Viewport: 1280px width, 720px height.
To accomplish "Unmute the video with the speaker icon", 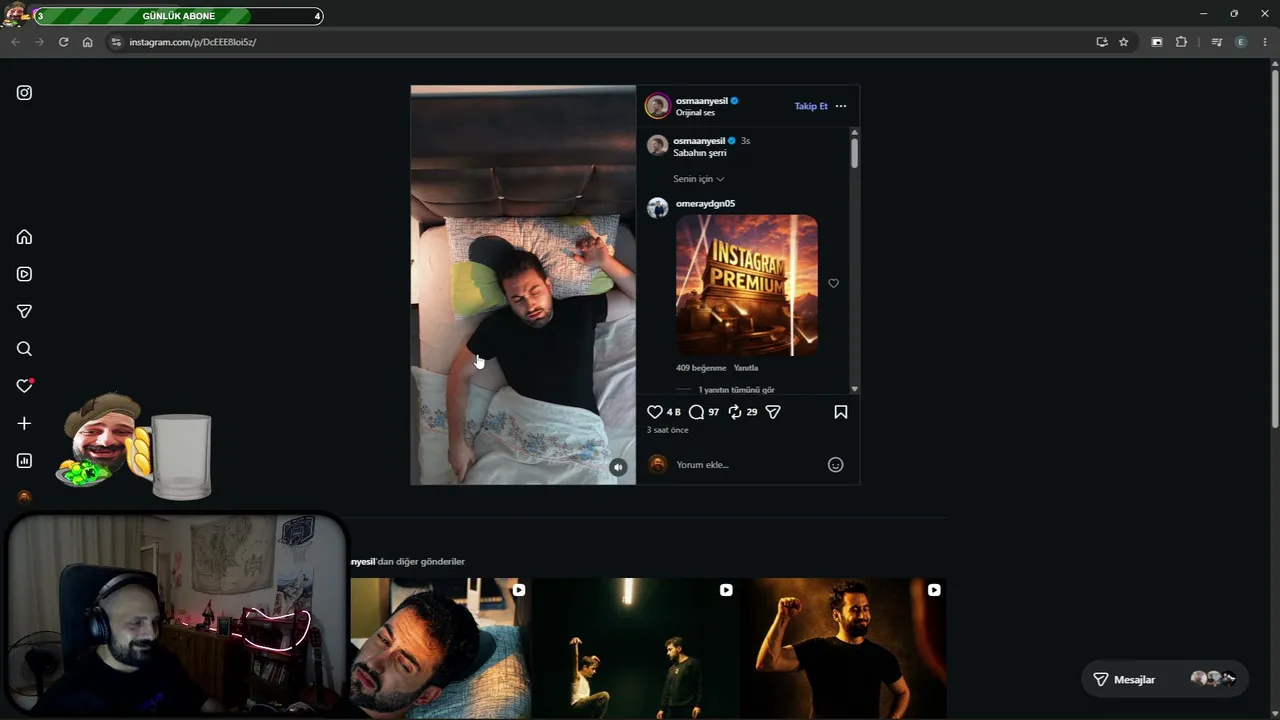I will [618, 467].
